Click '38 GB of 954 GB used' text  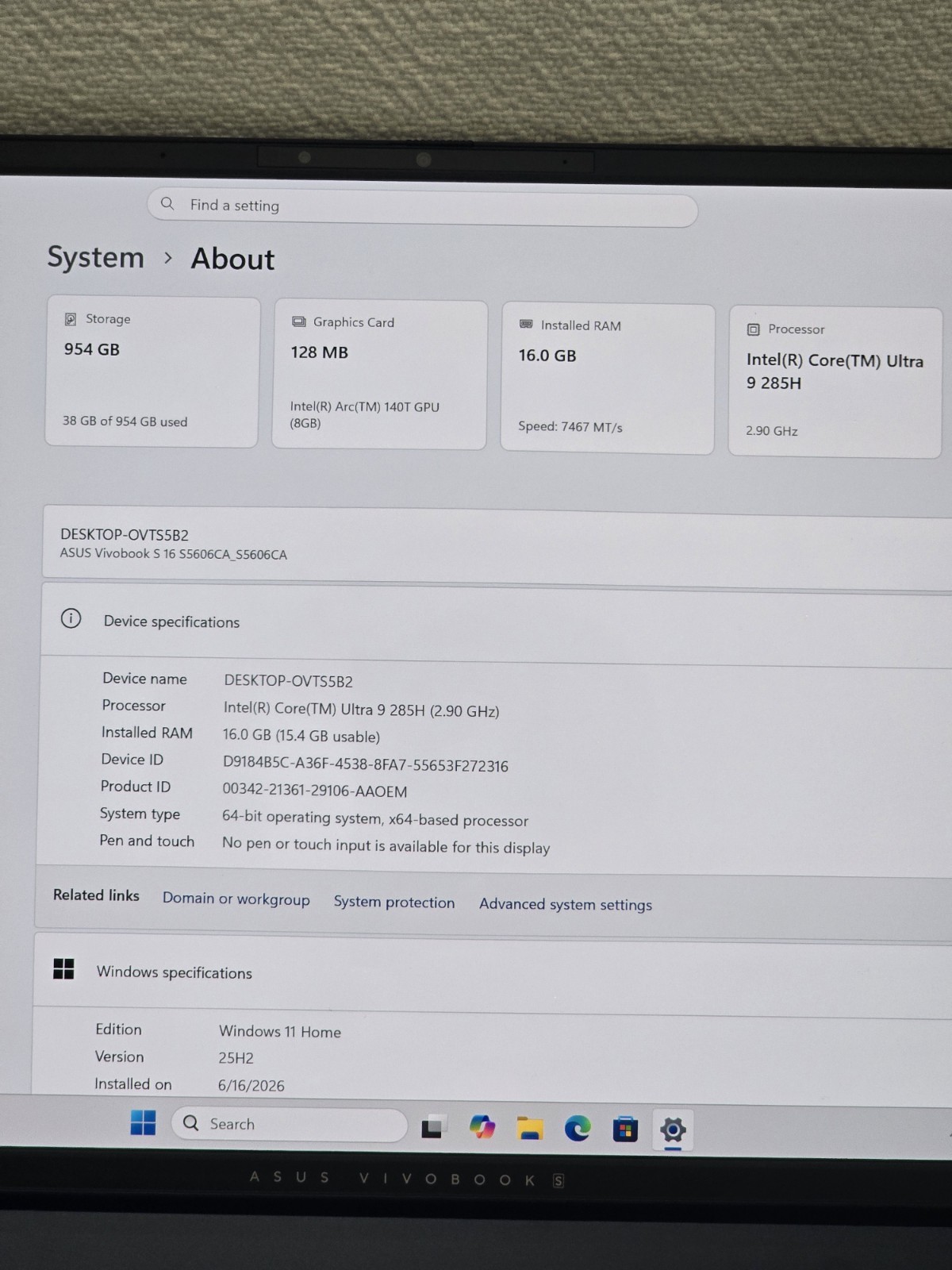[x=125, y=421]
